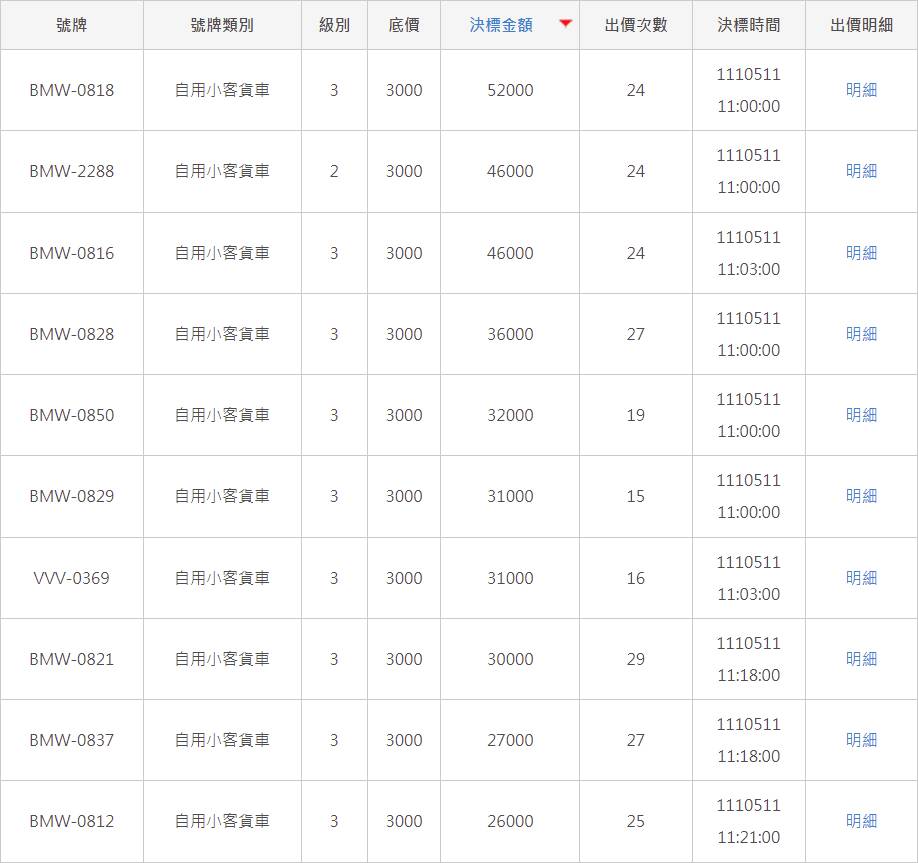Click the 底價 column header
This screenshot has height=863, width=918.
404,25
